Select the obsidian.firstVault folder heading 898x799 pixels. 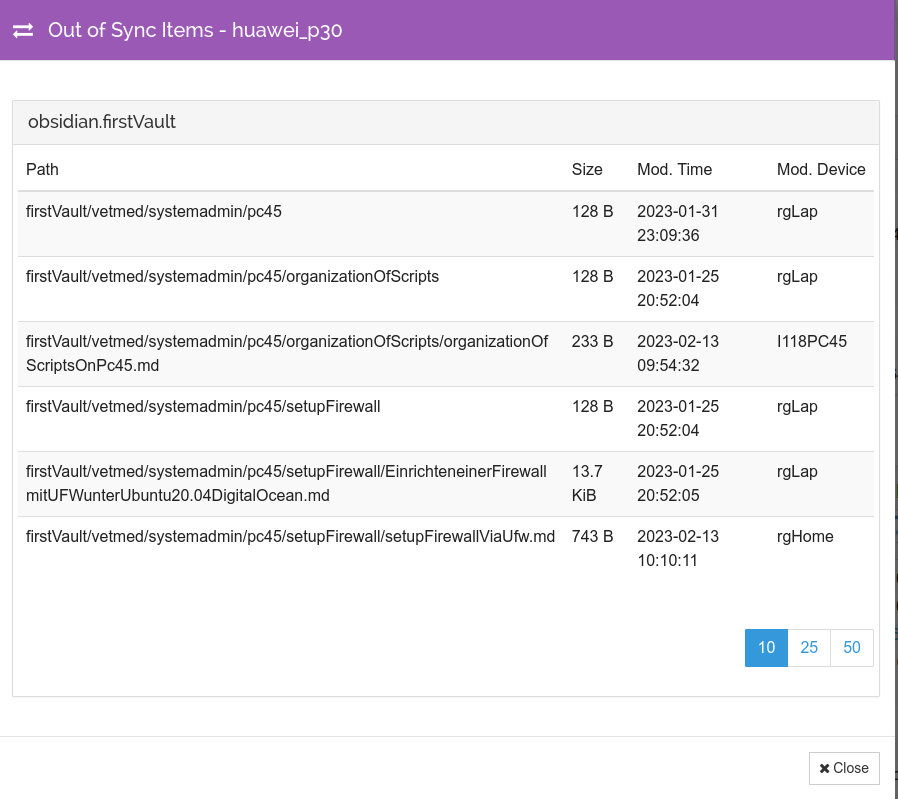(102, 122)
